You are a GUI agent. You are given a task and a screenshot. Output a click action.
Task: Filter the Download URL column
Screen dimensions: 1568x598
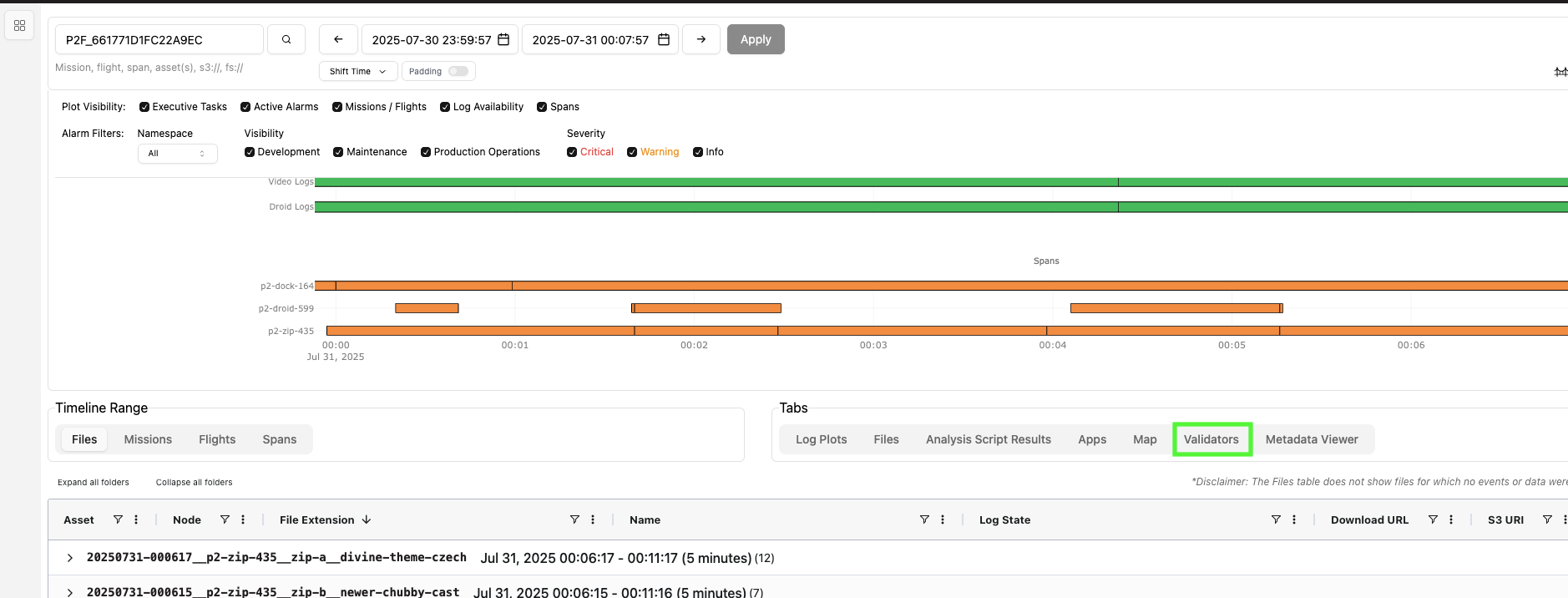1433,519
